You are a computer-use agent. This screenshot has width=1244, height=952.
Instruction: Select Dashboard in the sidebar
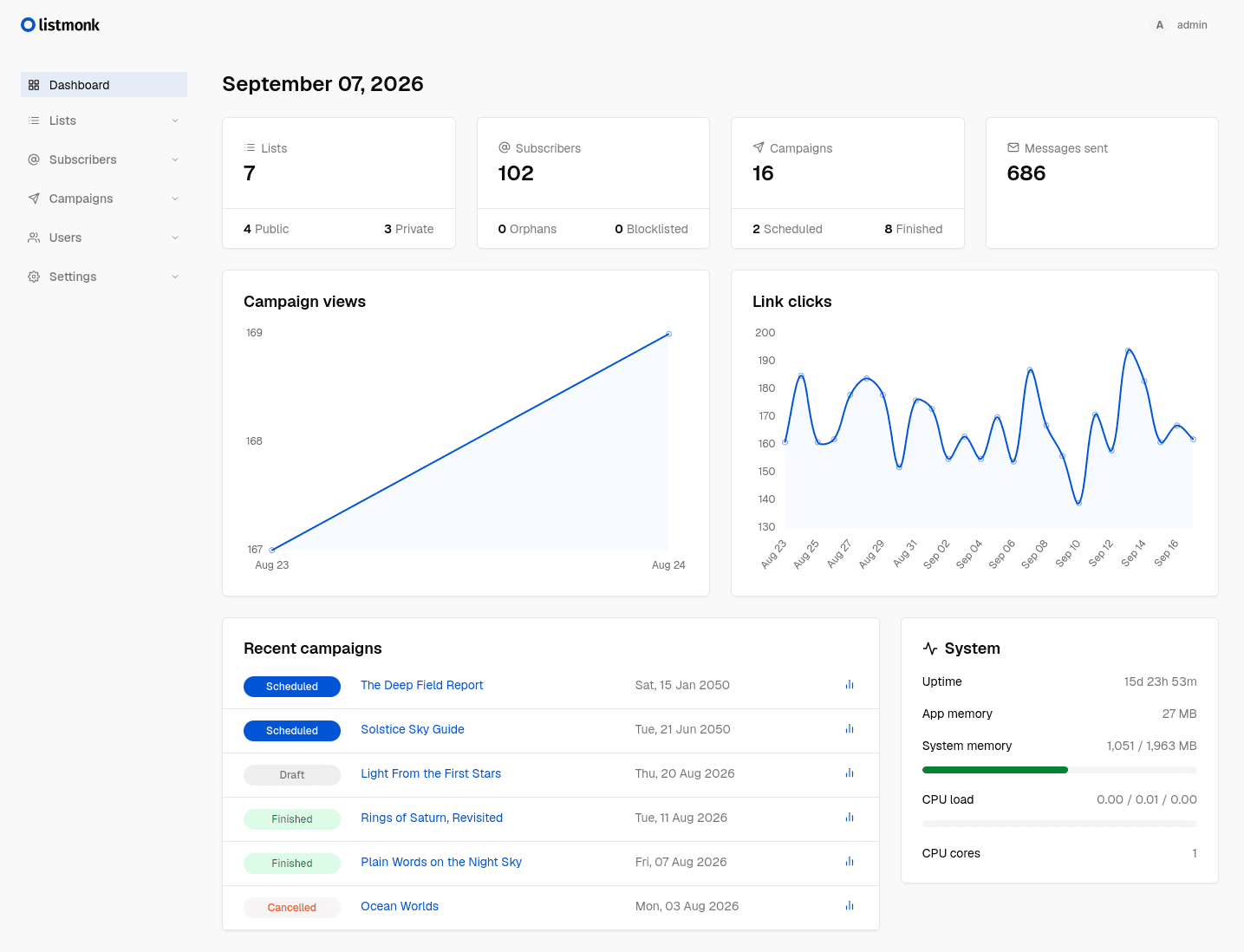point(104,85)
